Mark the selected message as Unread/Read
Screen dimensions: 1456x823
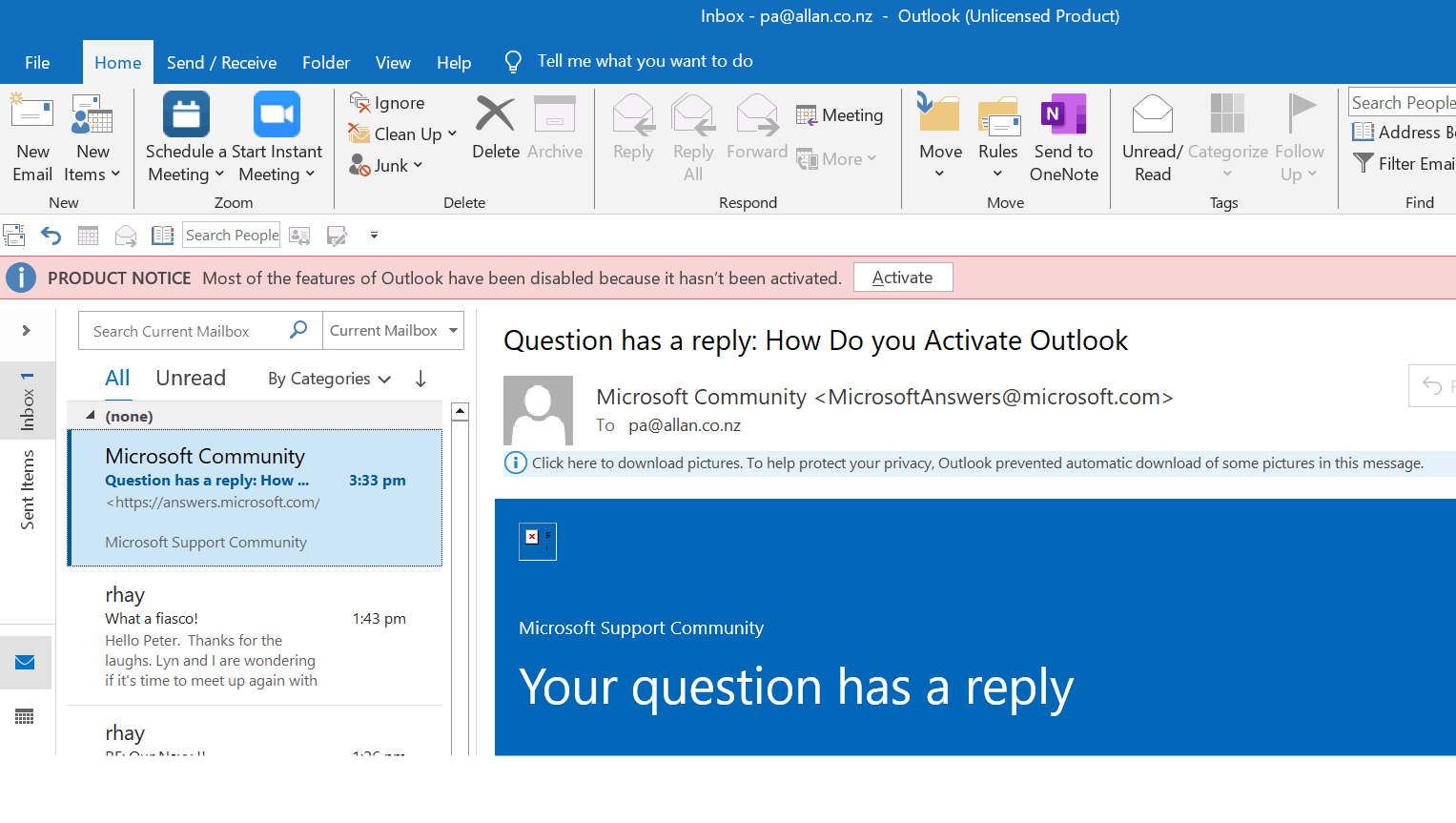pos(1152,136)
